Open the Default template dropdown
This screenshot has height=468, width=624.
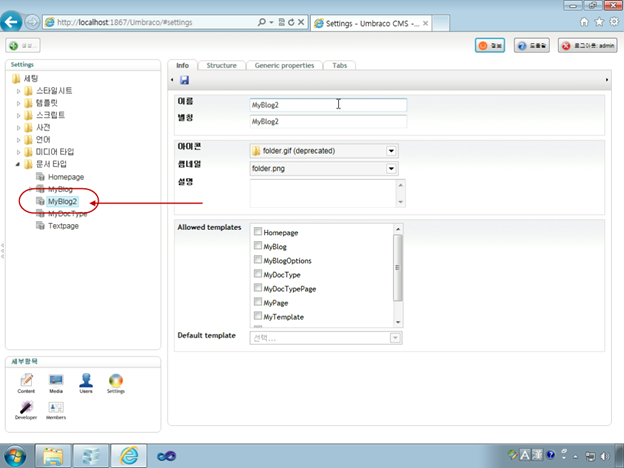(x=395, y=338)
